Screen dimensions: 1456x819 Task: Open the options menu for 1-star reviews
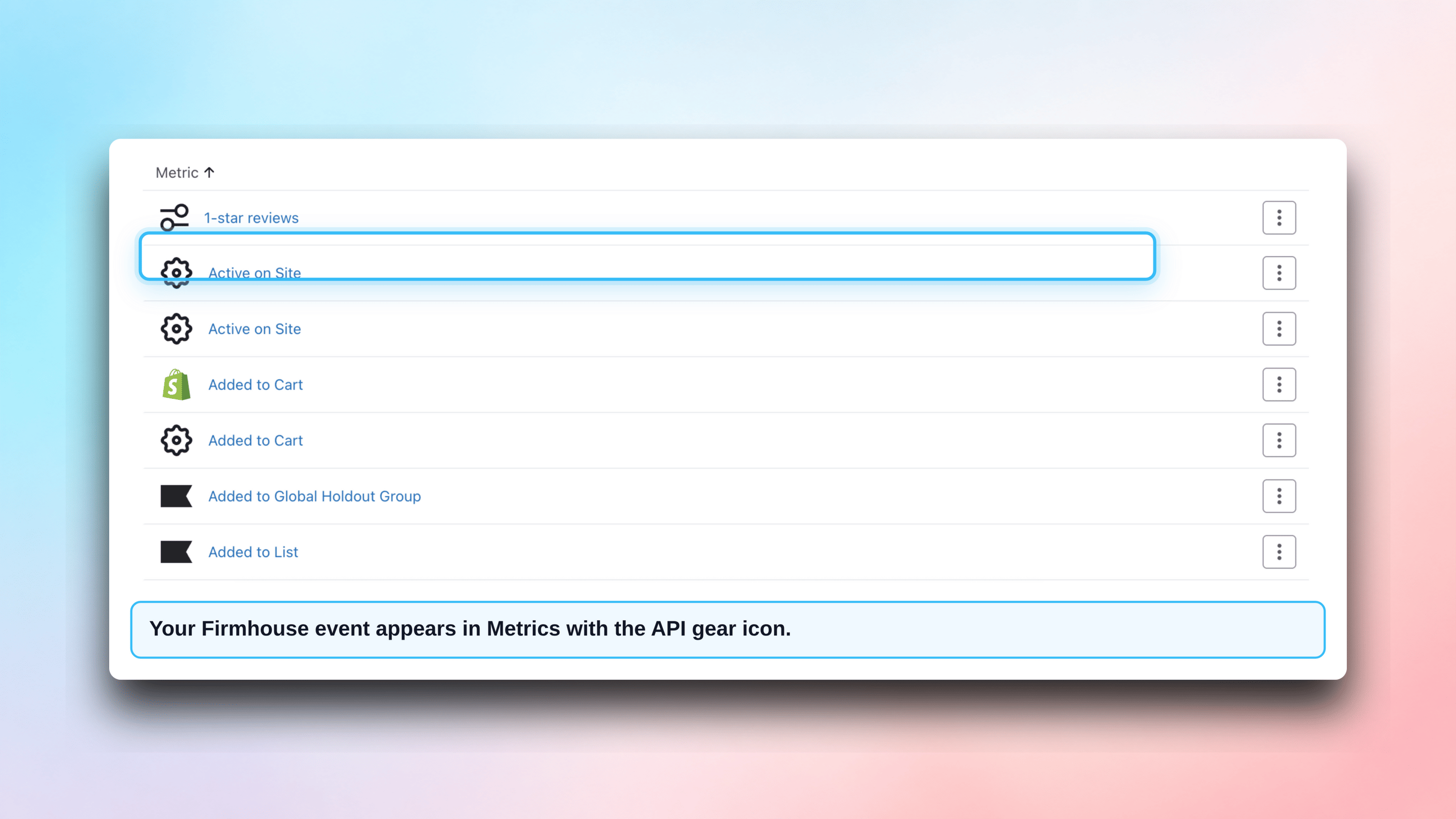(1279, 217)
